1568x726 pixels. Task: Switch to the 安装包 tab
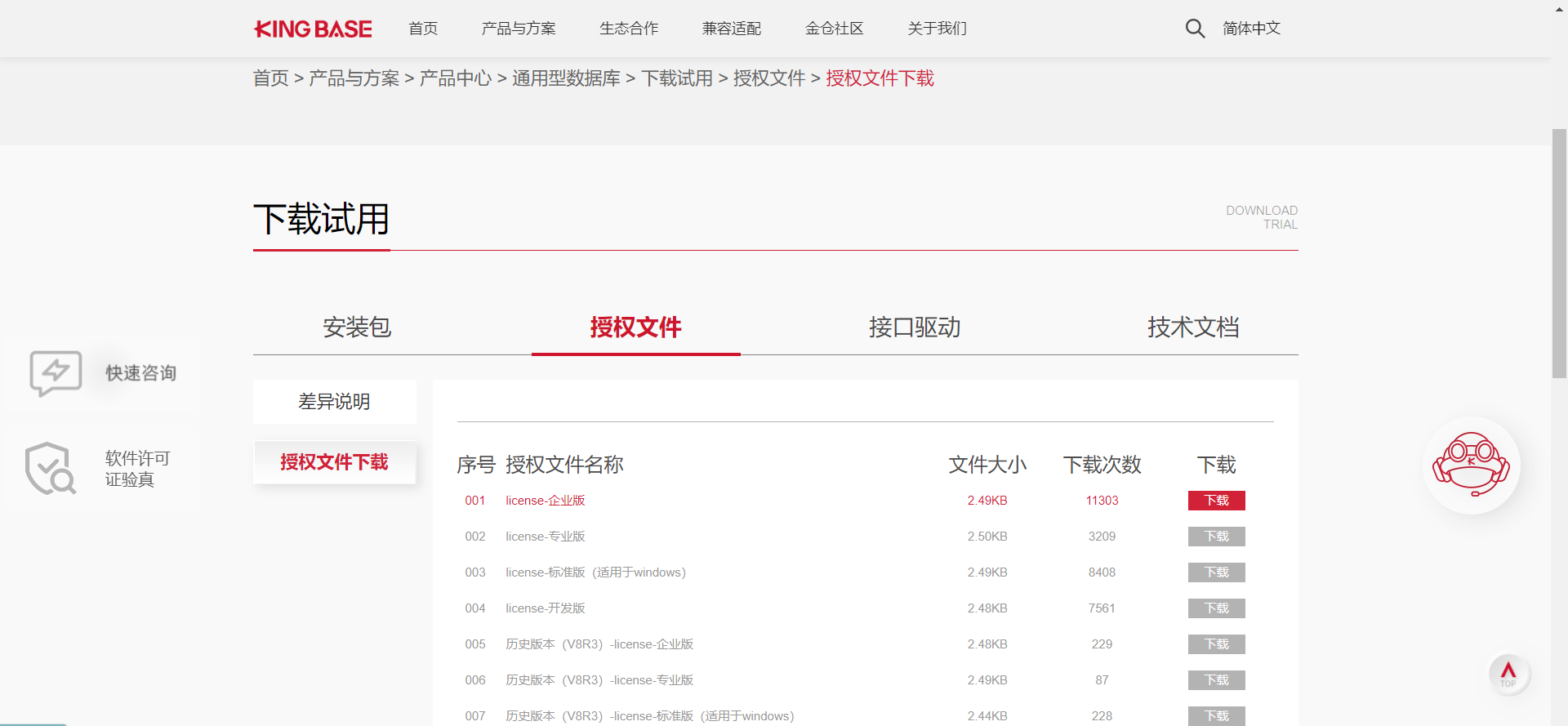357,327
